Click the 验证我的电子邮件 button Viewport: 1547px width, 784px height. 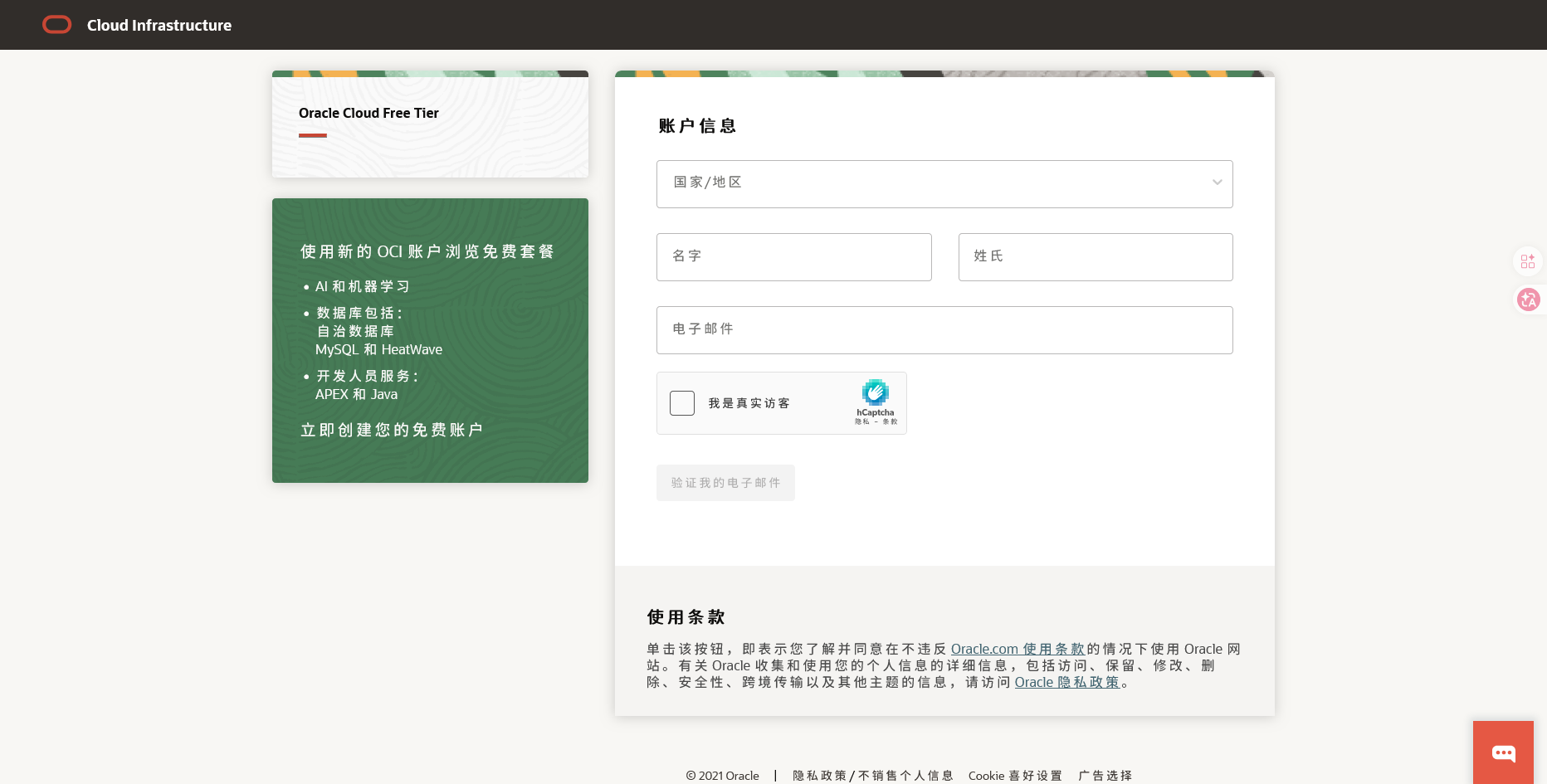pyautogui.click(x=725, y=483)
